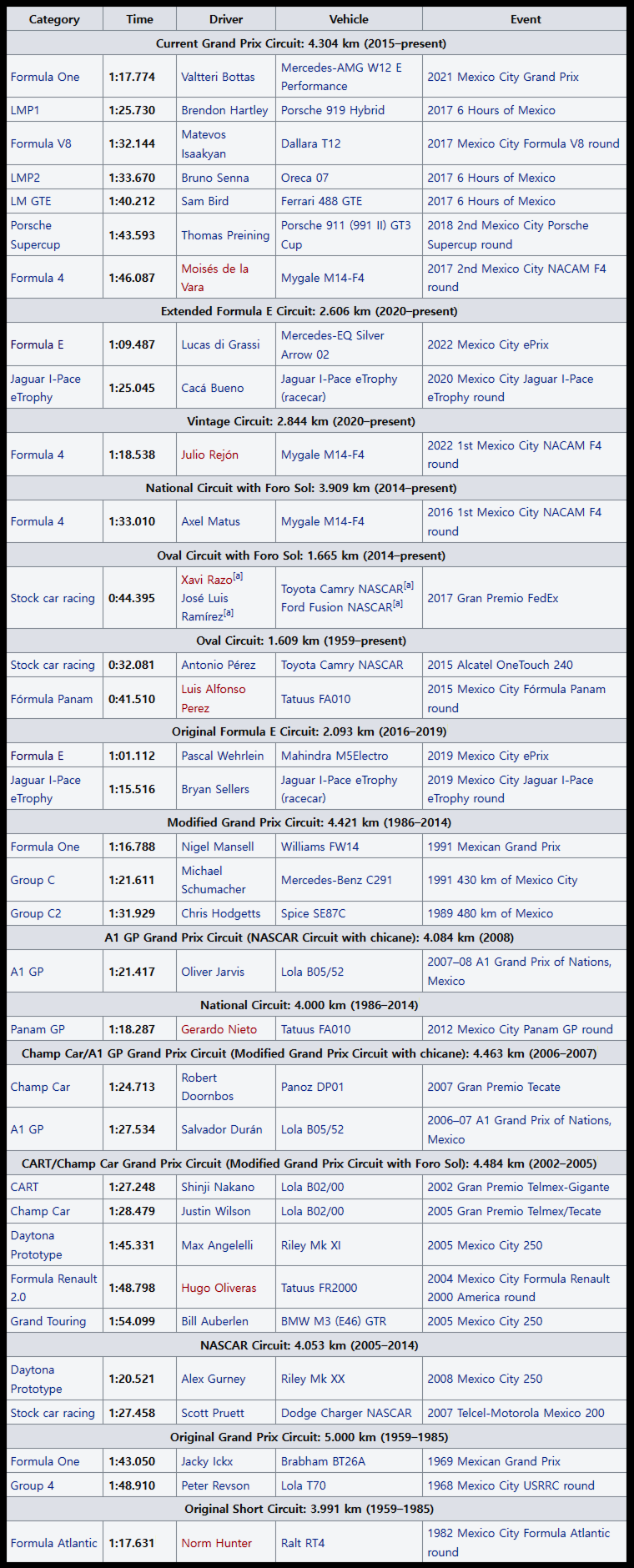Open the 2015 Alcatel OneTouch 240 link
The image size is (634, 1568).
click(x=500, y=665)
